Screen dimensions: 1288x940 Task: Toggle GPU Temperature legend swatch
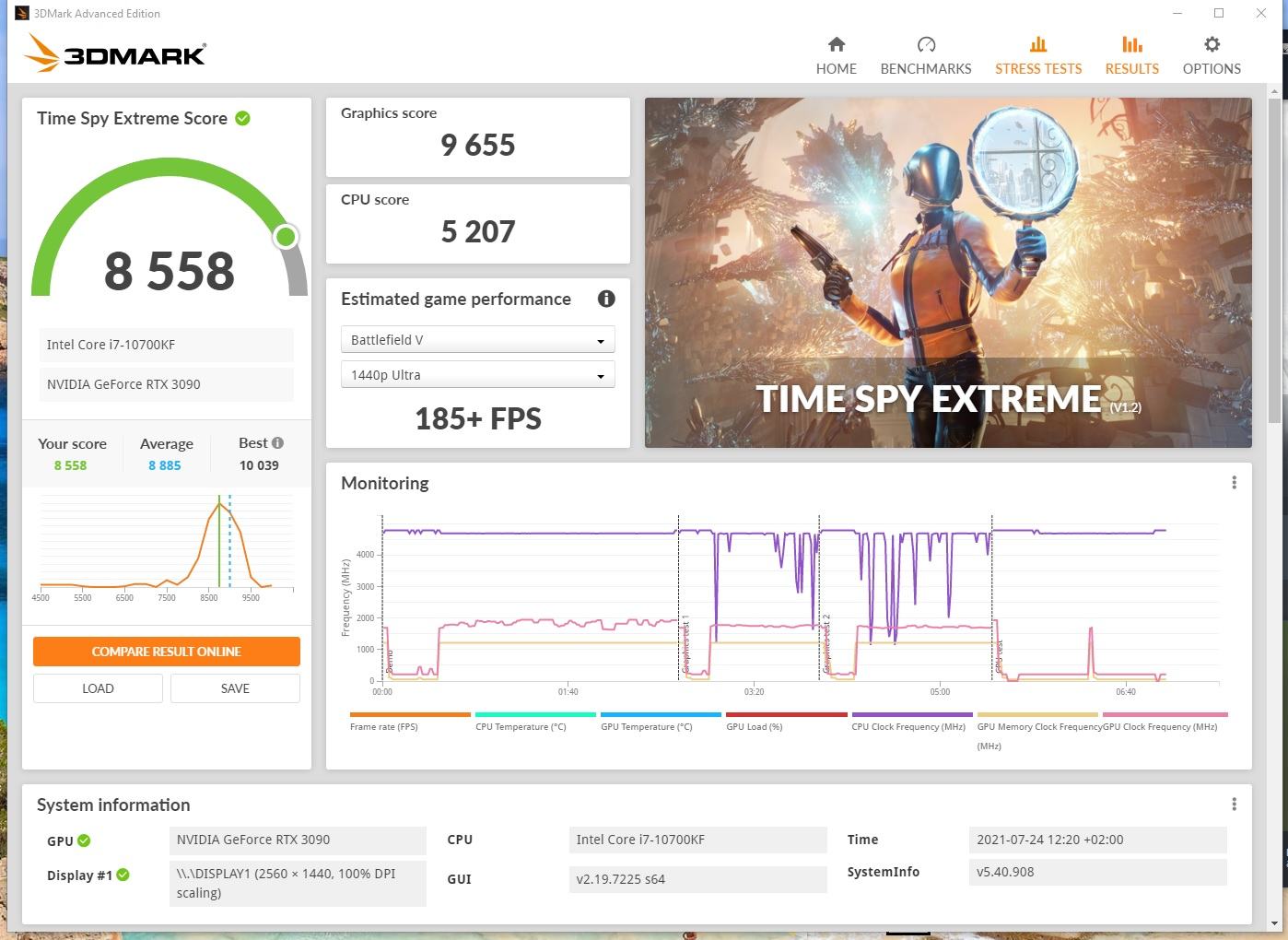click(x=661, y=714)
